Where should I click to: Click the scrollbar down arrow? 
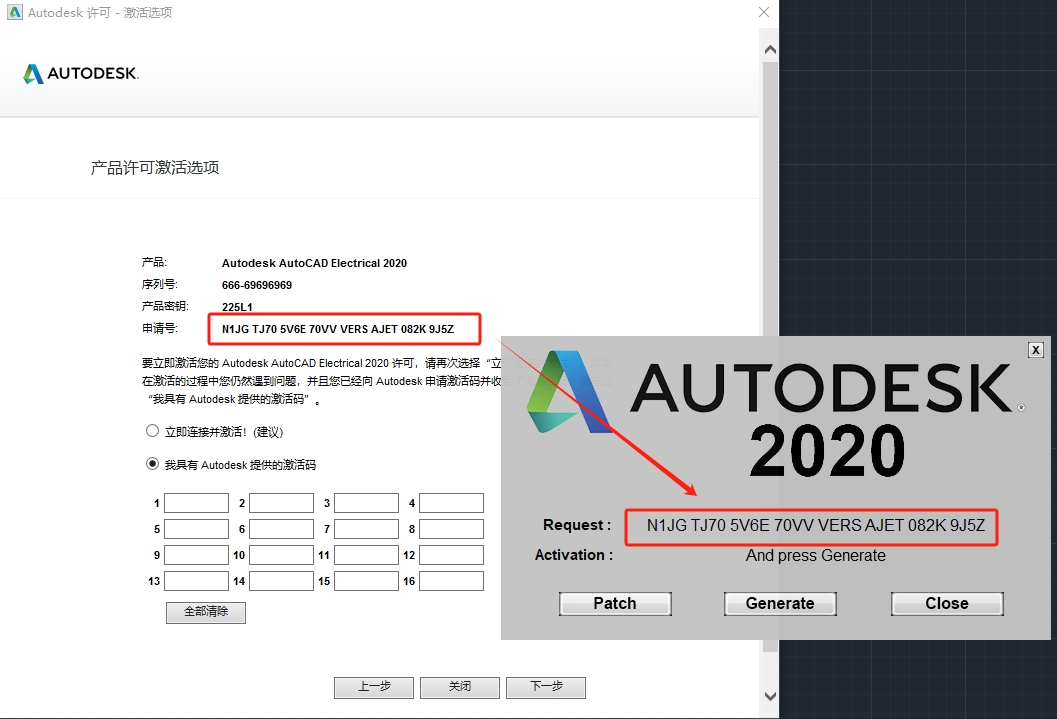769,695
